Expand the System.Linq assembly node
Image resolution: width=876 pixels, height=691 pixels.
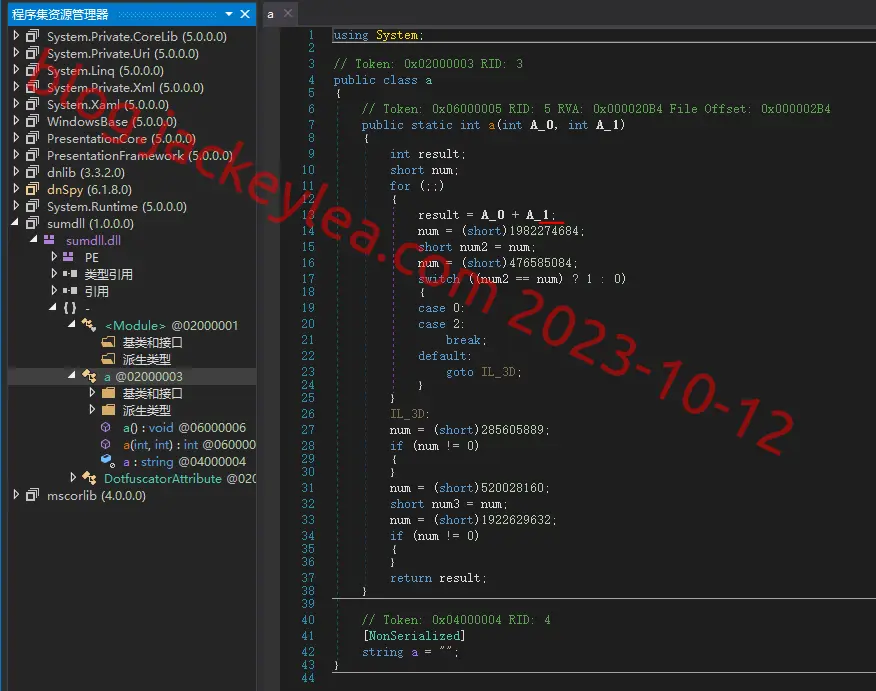click(x=16, y=70)
